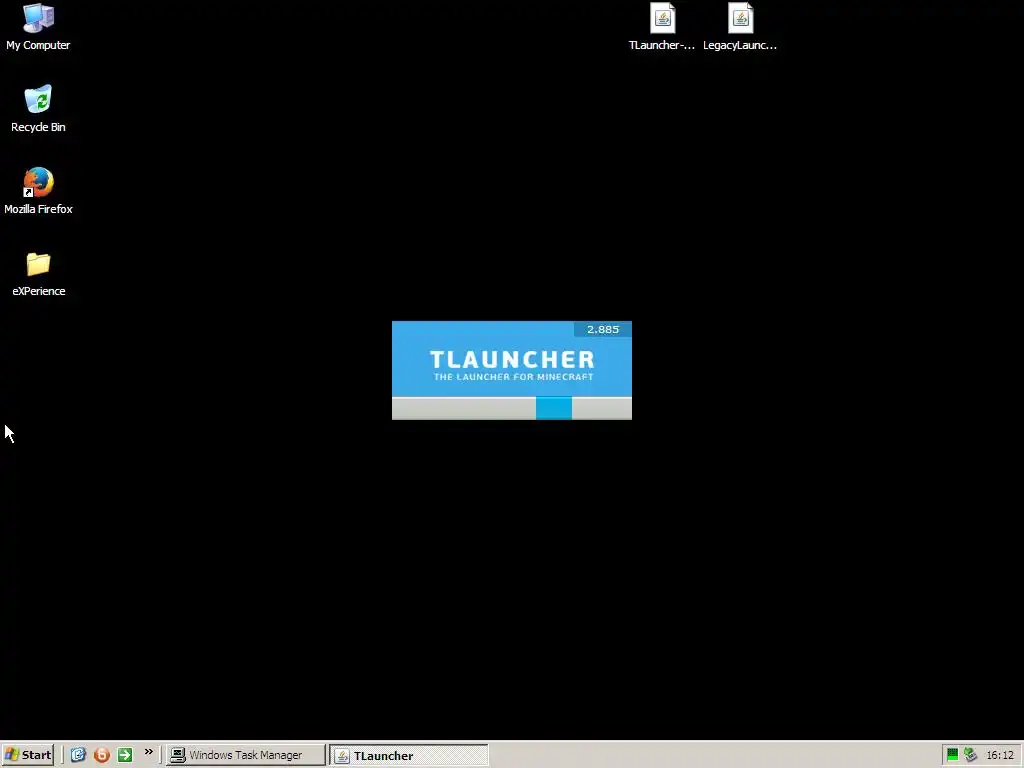The image size is (1024, 768).
Task: Switch to Windows Task Manager taskbar button
Action: (x=246, y=755)
